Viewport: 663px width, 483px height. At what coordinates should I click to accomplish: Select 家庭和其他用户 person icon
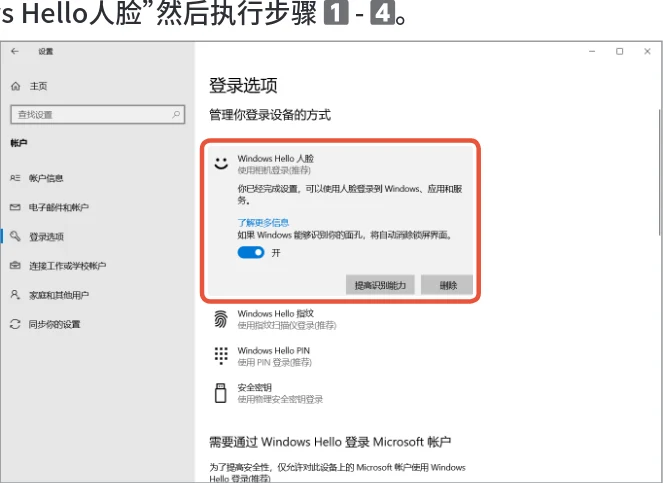click(x=15, y=294)
